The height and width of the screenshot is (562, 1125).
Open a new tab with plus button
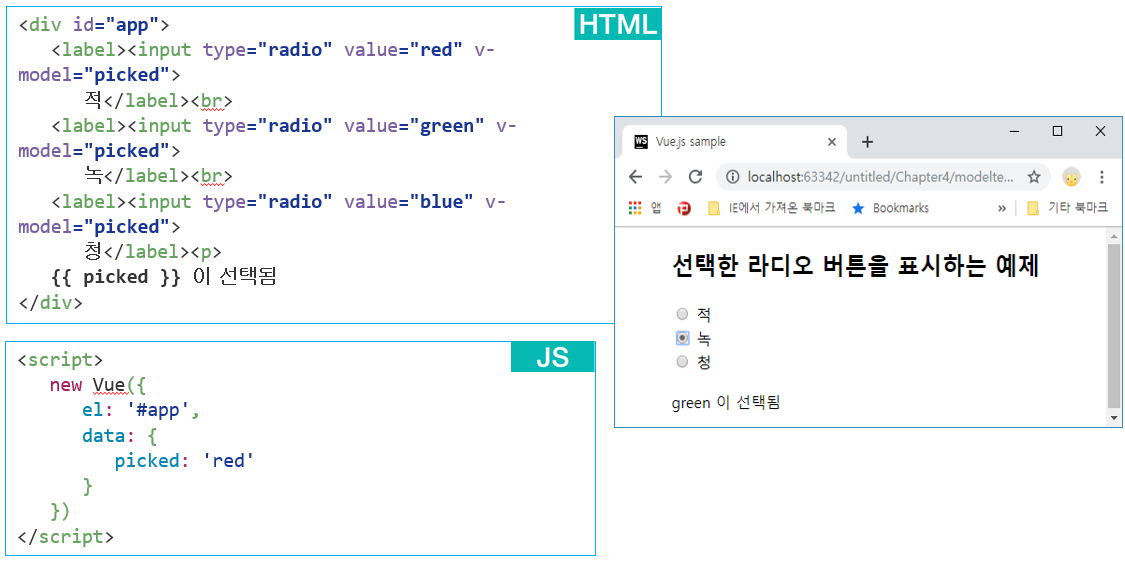click(867, 142)
